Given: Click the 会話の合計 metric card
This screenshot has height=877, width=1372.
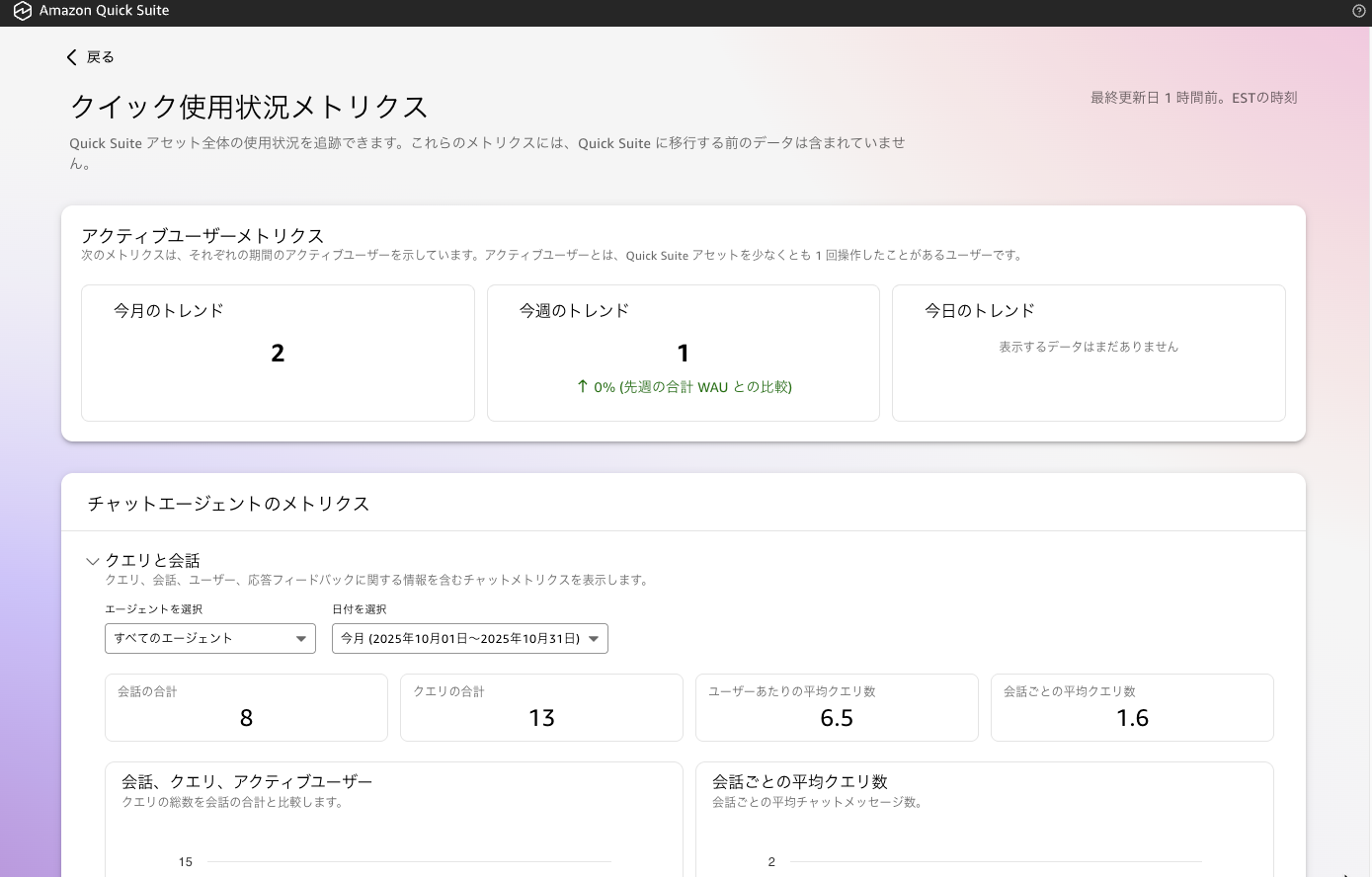Looking at the screenshot, I should click(x=246, y=707).
